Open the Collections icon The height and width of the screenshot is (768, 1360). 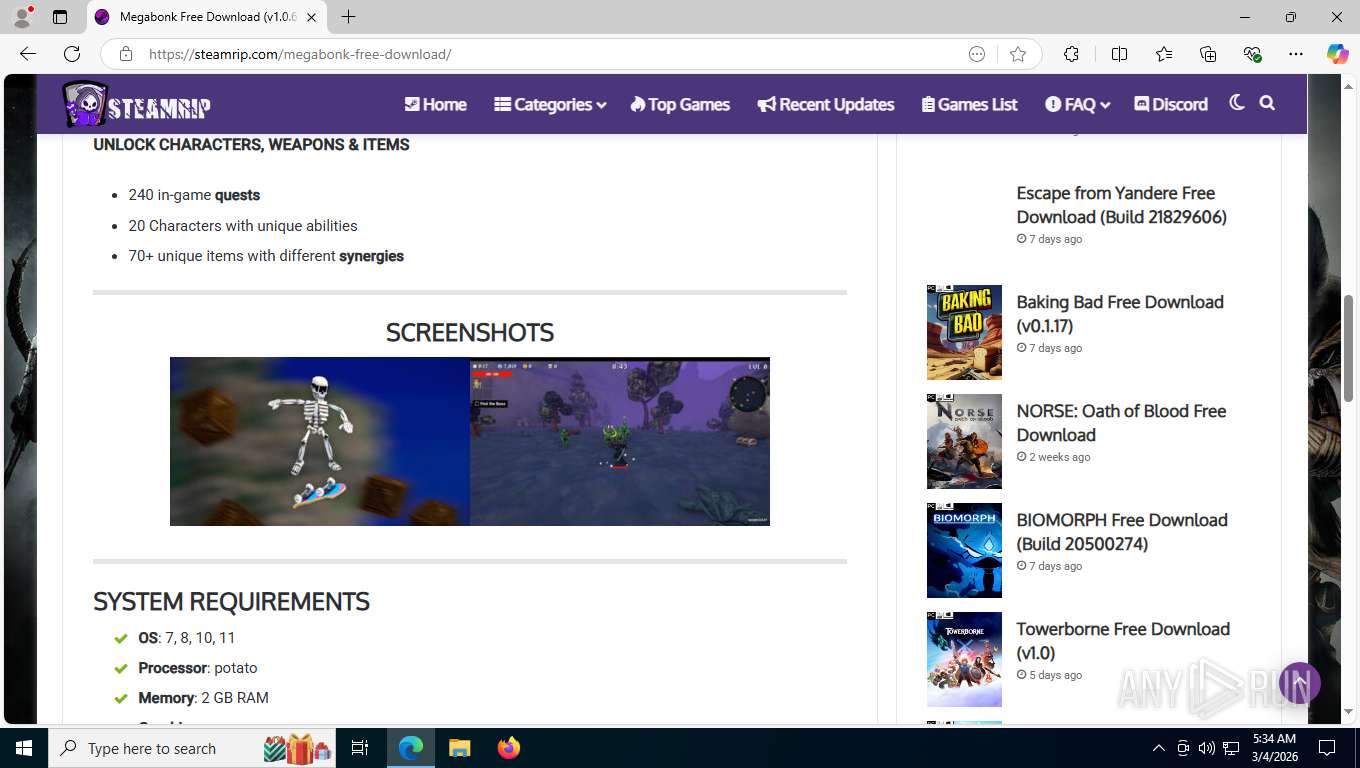(x=1208, y=54)
